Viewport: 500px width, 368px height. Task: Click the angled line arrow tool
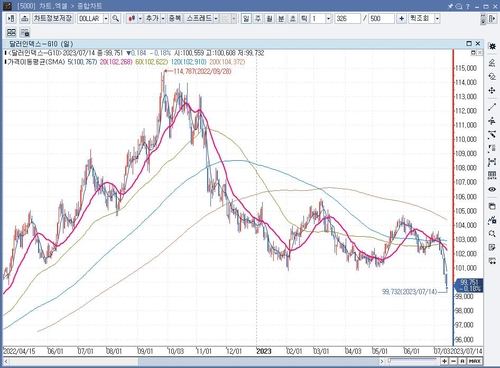pos(492,135)
